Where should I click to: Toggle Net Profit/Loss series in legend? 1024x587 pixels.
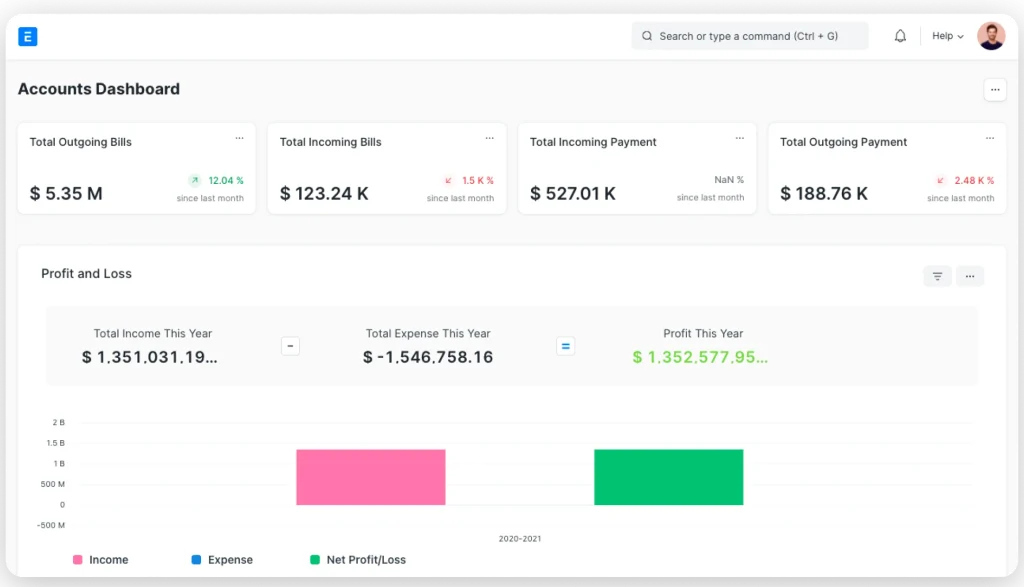tap(358, 560)
